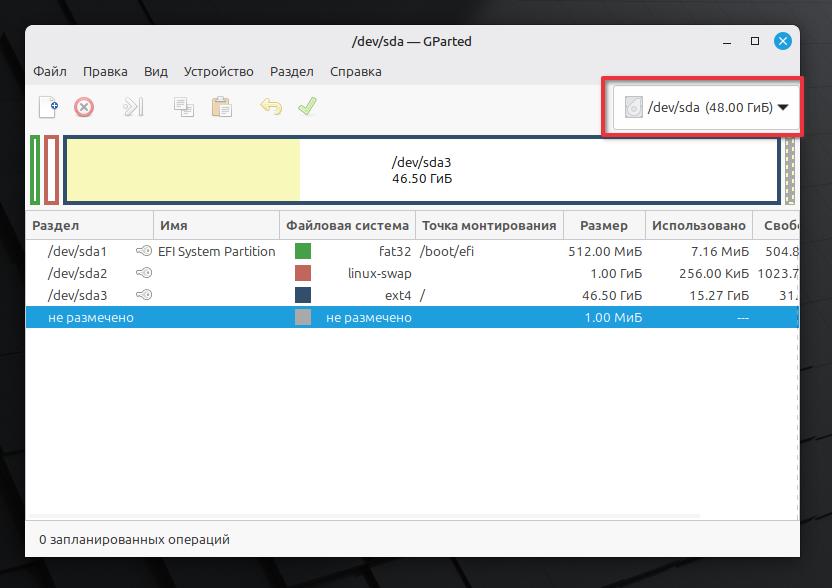The height and width of the screenshot is (588, 832).
Task: Sort by the Раздел column header
Action: (x=90, y=226)
